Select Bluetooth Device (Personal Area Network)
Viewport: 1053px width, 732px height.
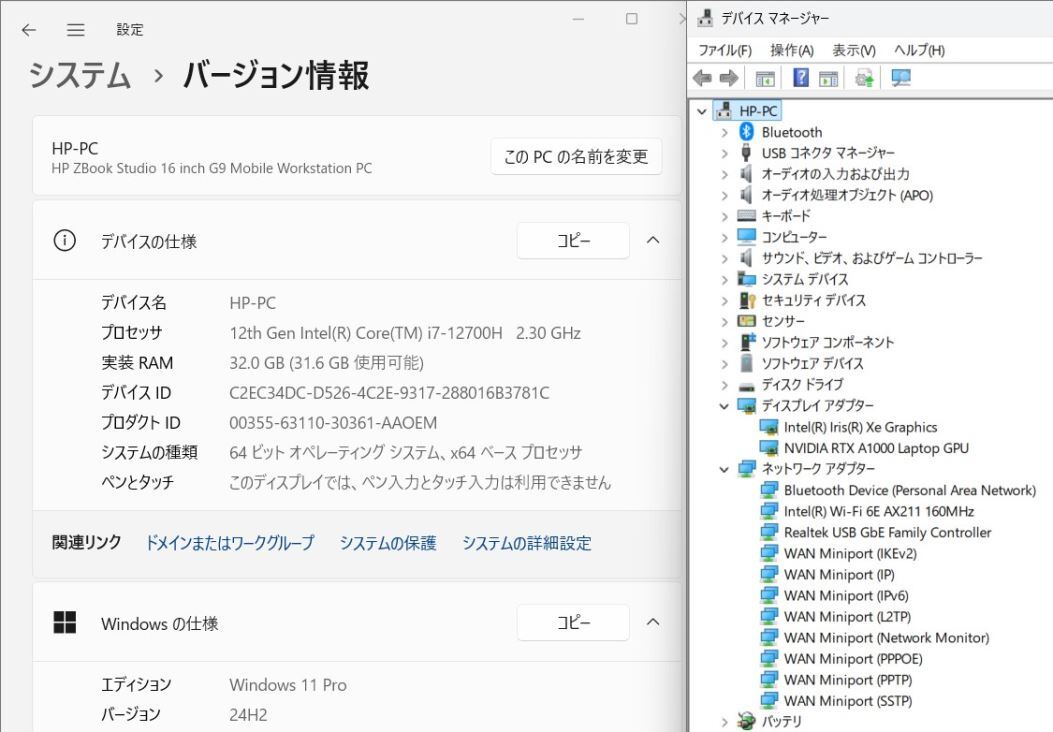tap(910, 490)
